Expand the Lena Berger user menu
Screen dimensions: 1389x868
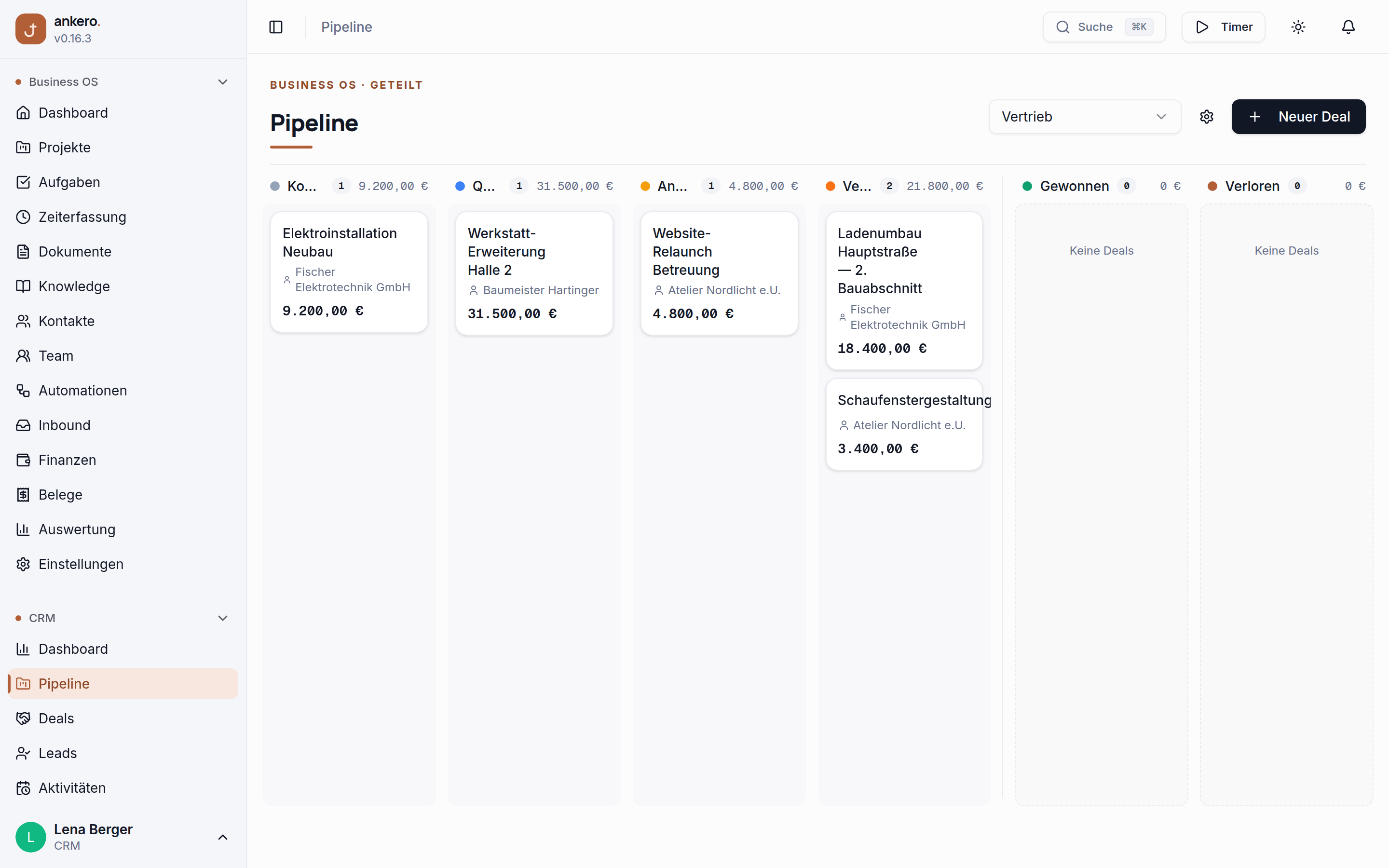click(223, 837)
